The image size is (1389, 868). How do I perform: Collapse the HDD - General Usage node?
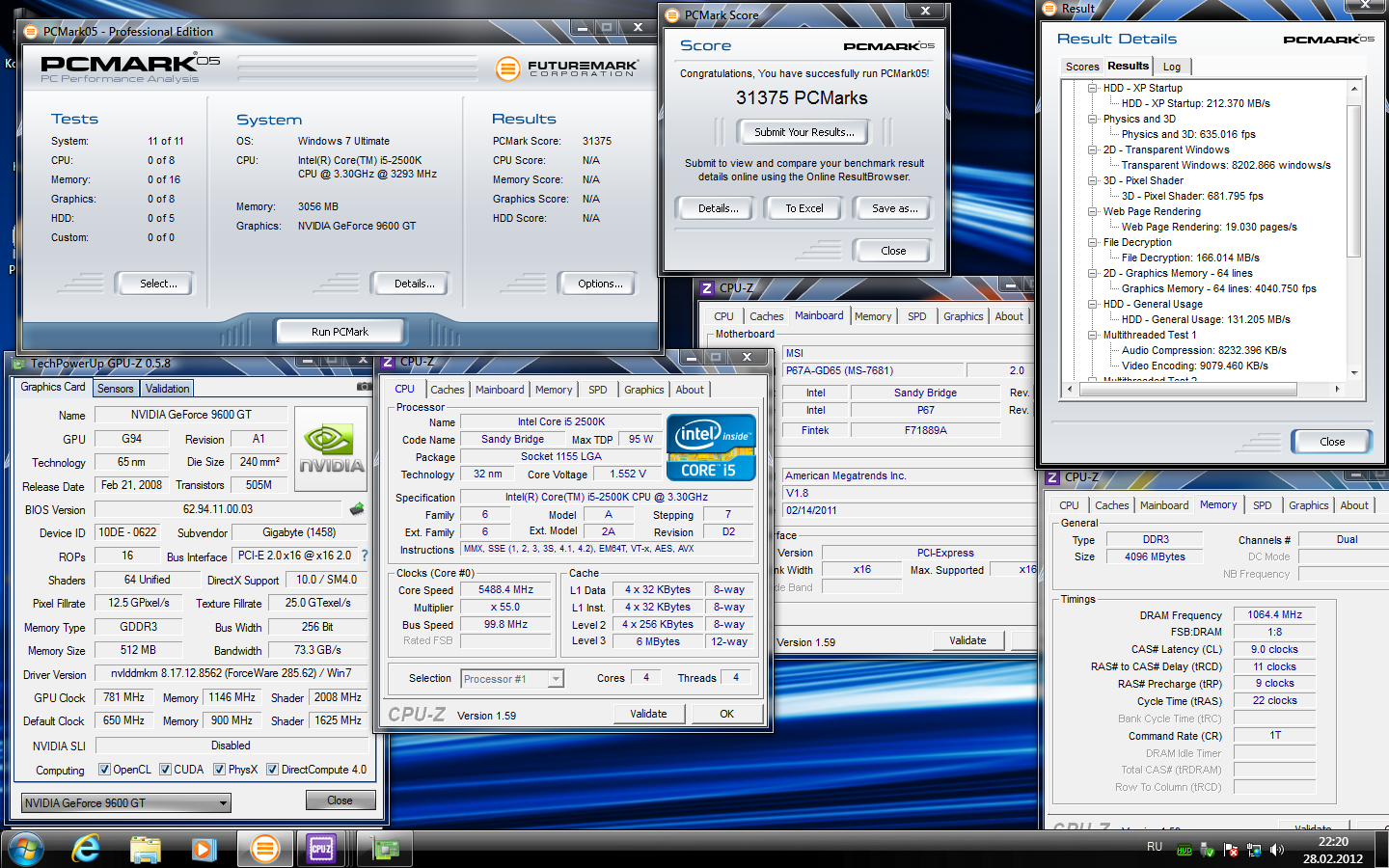pos(1093,304)
